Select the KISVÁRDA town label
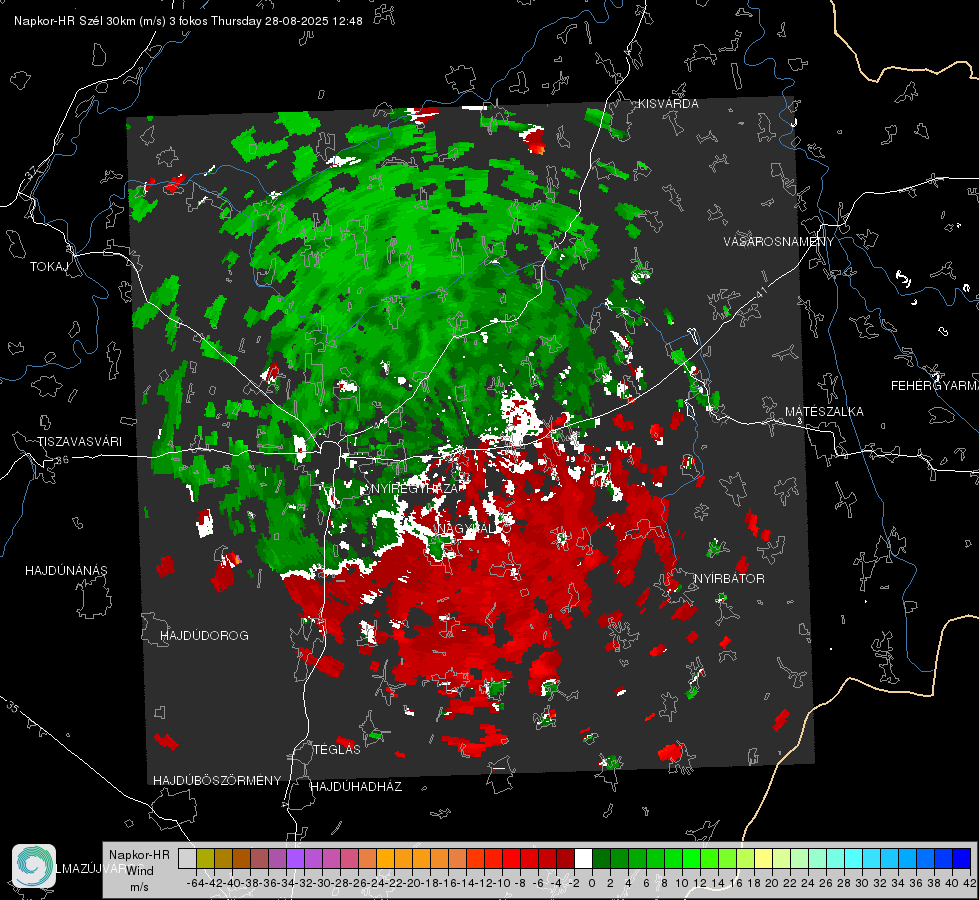Screen dimensions: 979x900 (668, 104)
